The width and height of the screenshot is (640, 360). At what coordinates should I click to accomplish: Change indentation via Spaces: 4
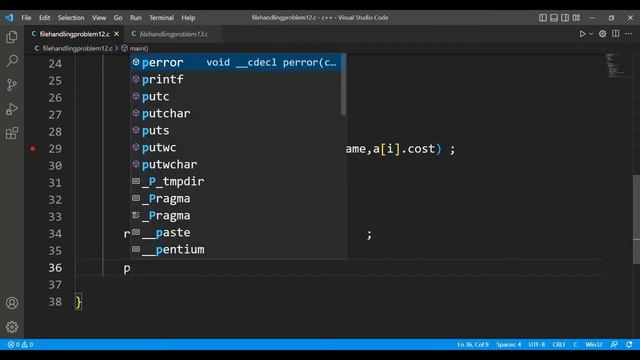(509, 344)
